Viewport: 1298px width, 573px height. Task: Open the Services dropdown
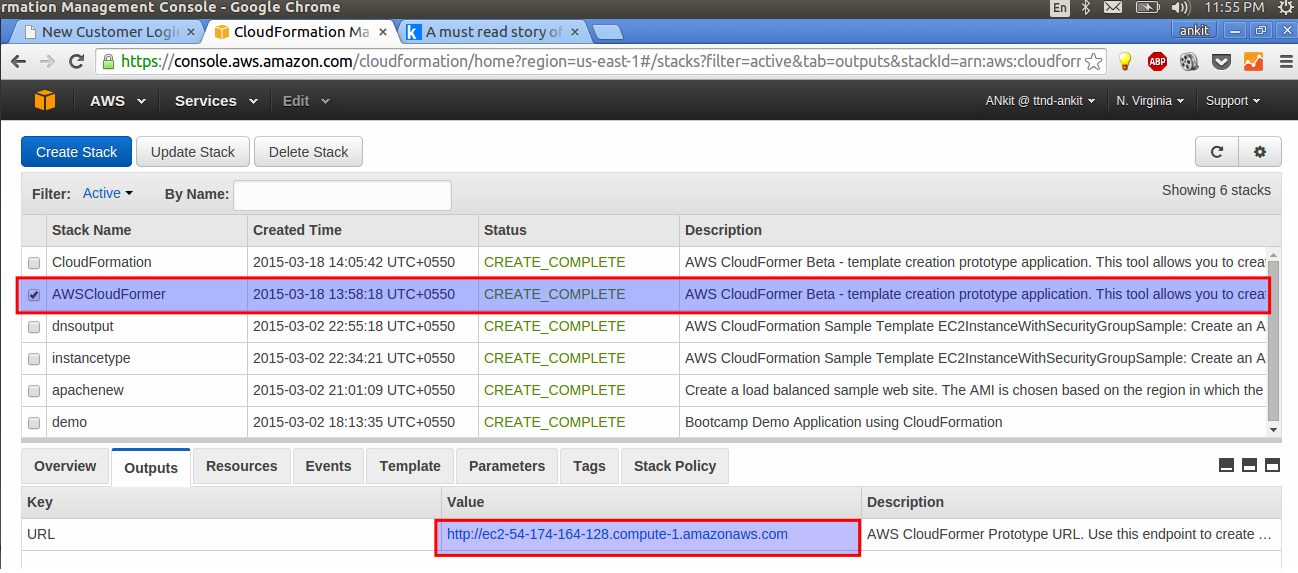216,101
